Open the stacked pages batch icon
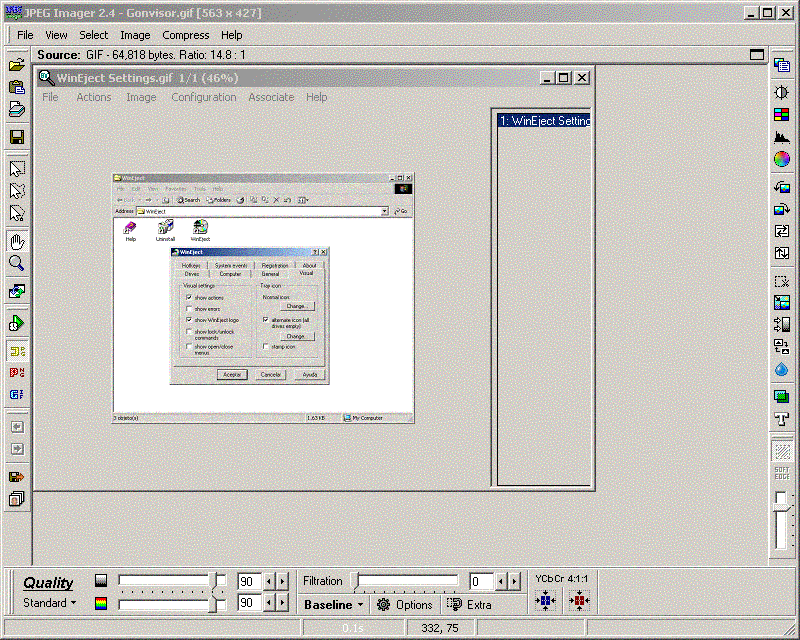 [17, 499]
